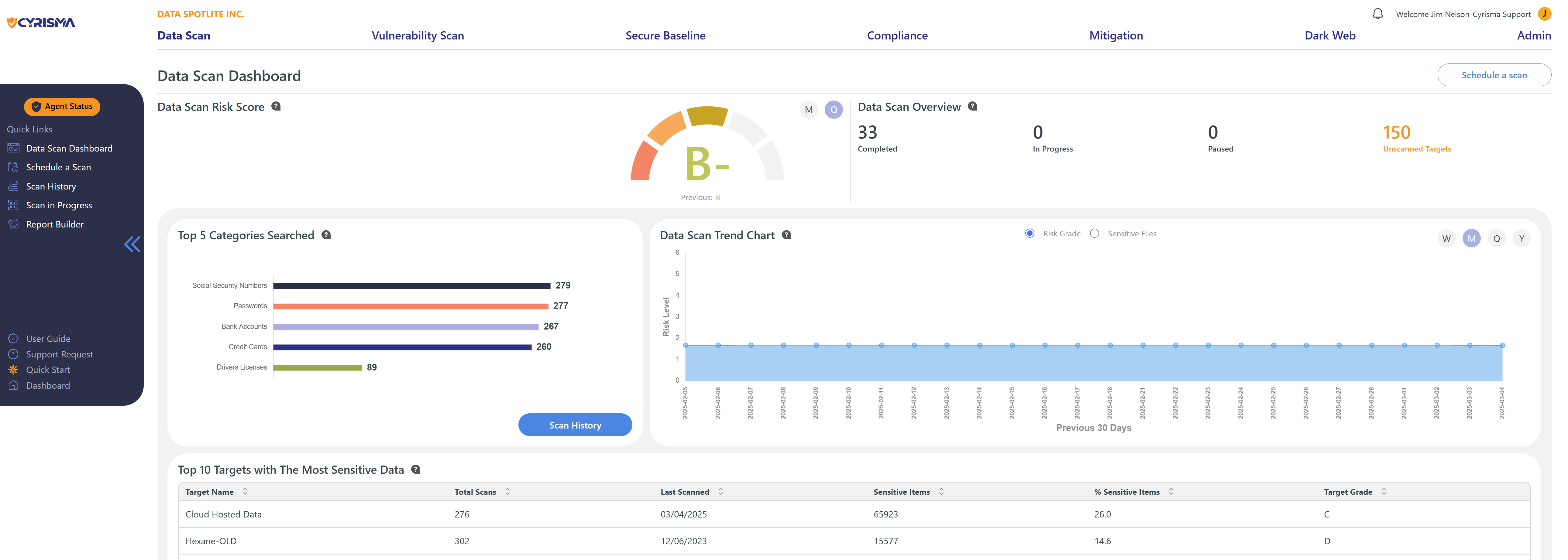Open the Vulnerability Scan tab
1568x560 pixels.
[418, 35]
